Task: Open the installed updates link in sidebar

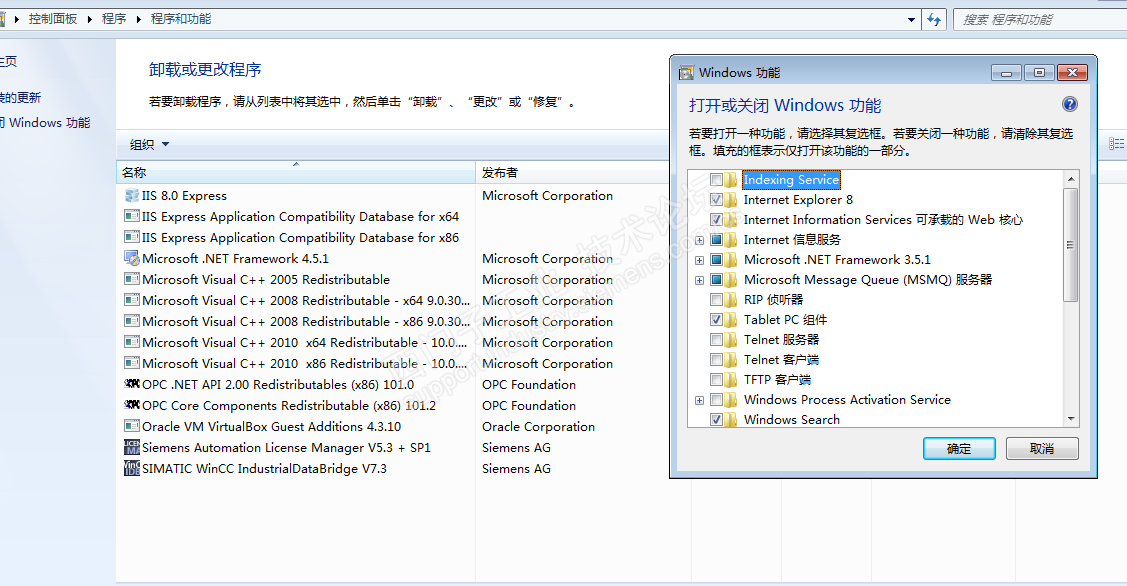Action: click(21, 98)
